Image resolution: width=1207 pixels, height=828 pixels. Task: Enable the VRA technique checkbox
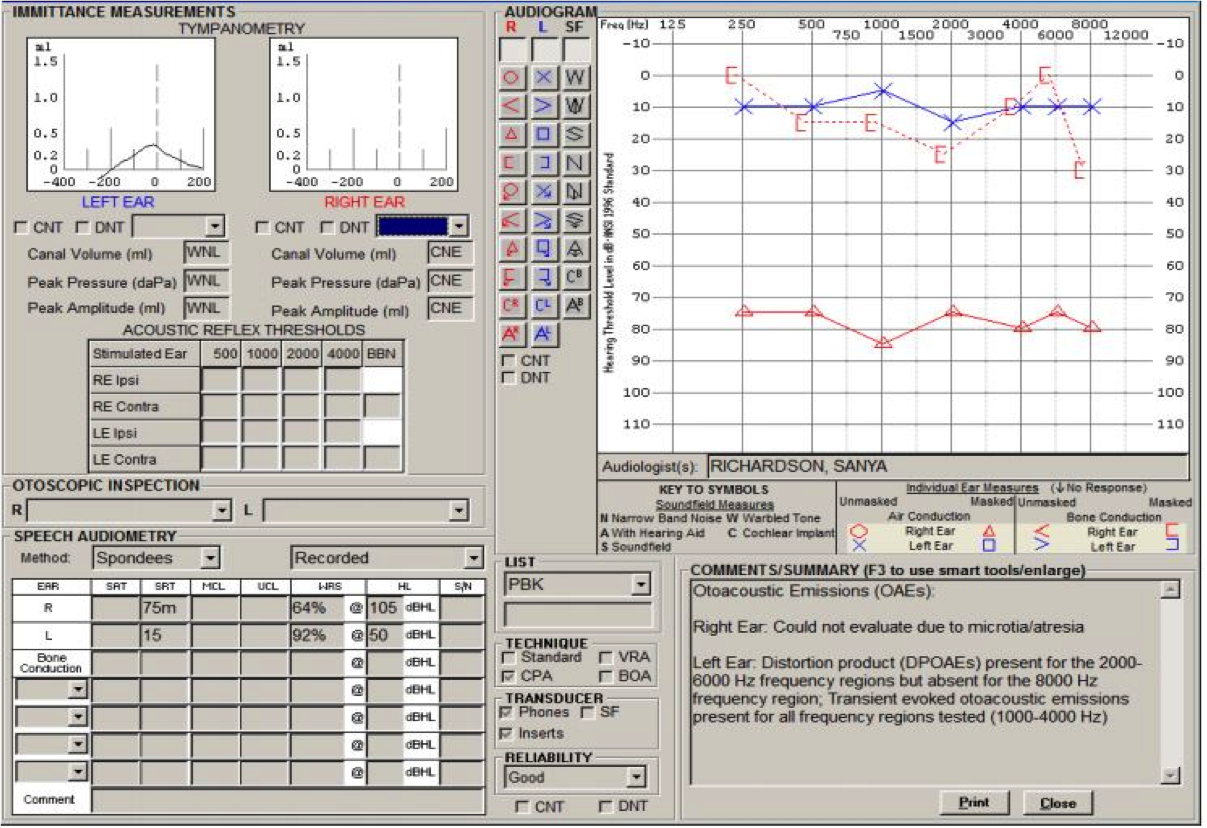pos(606,658)
